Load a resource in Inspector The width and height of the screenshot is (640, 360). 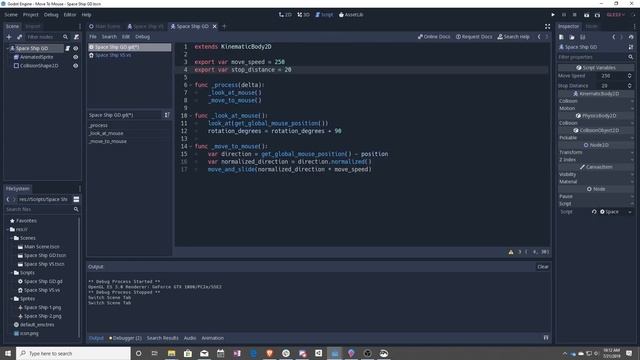tap(572, 37)
